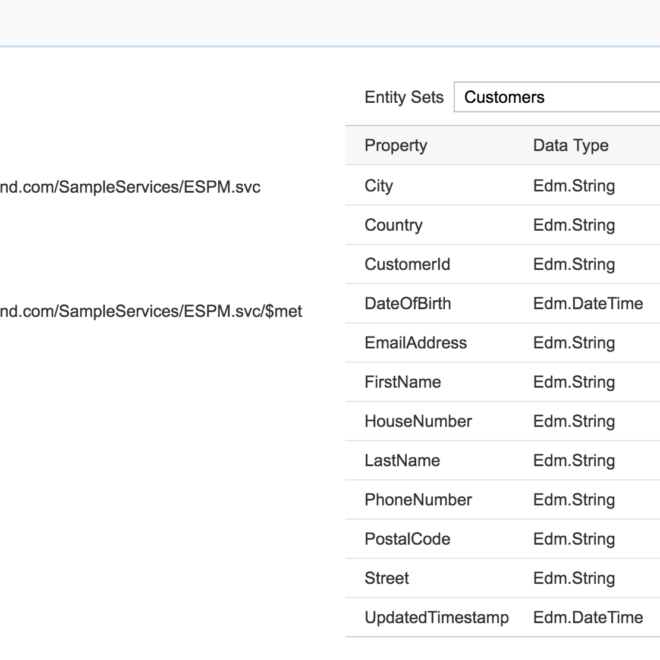This screenshot has width=660, height=660.
Task: Open the Entity Sets dropdown showing Customers
Action: [557, 97]
